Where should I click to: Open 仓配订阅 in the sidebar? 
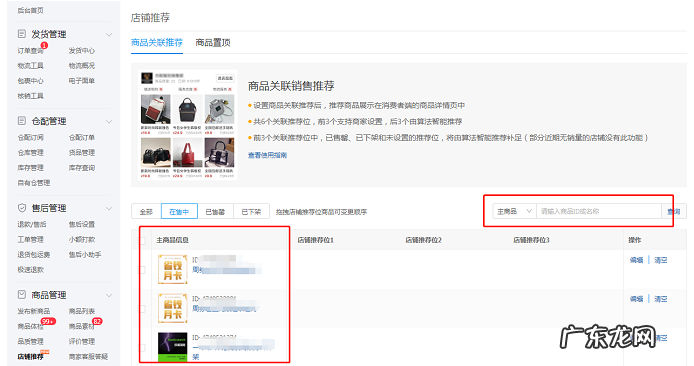(x=31, y=137)
